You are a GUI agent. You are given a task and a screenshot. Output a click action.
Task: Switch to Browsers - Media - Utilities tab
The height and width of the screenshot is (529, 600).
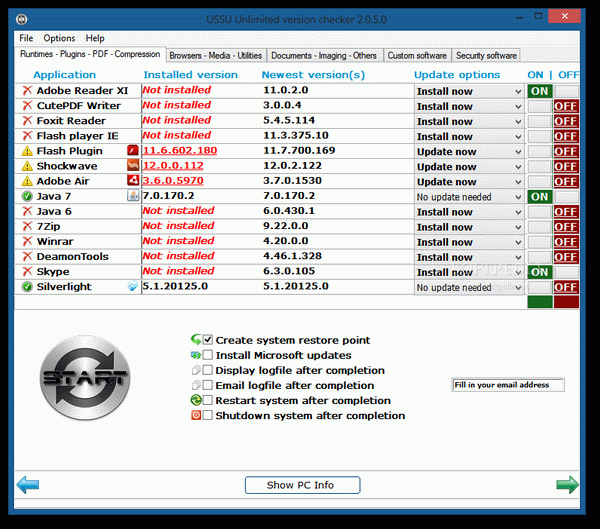tap(216, 56)
